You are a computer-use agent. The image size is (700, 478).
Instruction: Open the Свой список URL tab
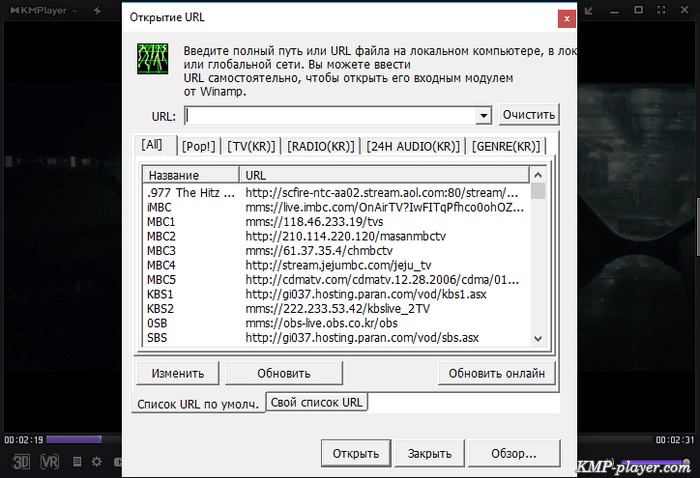tap(317, 402)
